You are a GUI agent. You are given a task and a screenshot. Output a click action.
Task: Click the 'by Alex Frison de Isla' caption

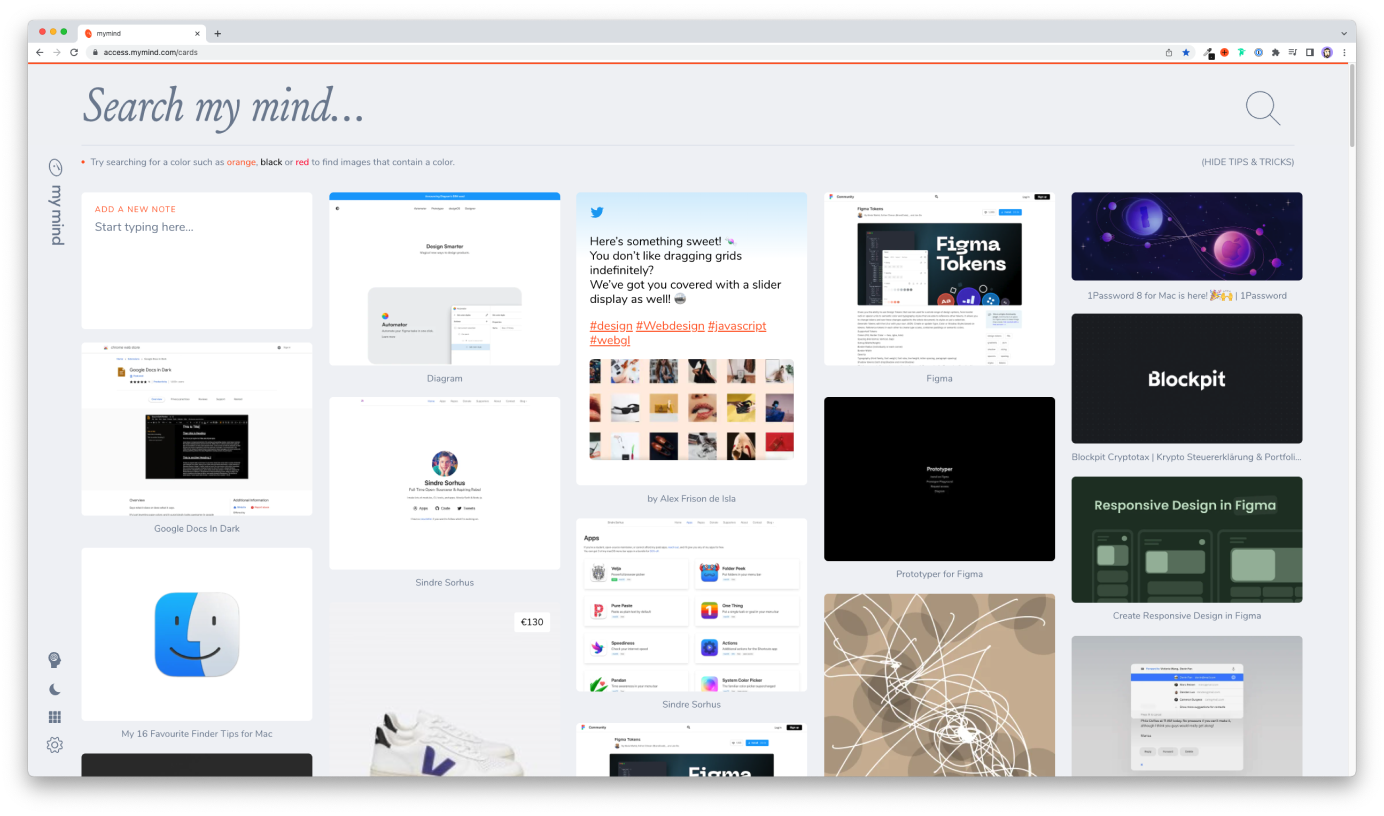[692, 499]
